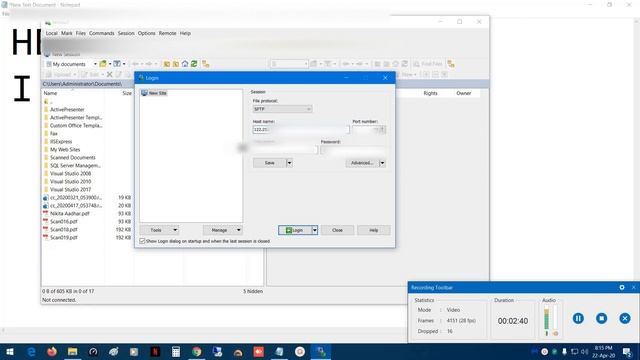Click the open directory folder icon in toolbar
Image resolution: width=640 pixels, height=360 pixels.
103,64
